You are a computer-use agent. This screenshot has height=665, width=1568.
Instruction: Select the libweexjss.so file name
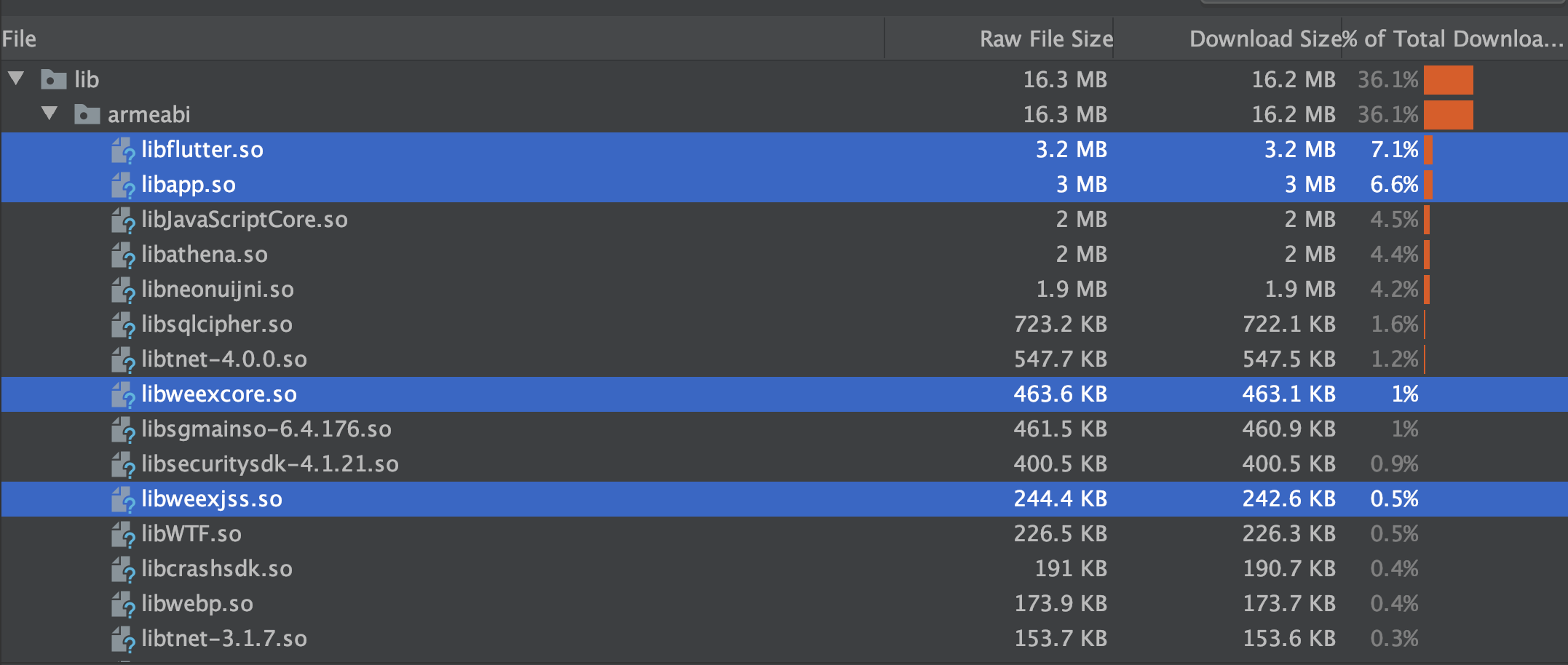[212, 499]
